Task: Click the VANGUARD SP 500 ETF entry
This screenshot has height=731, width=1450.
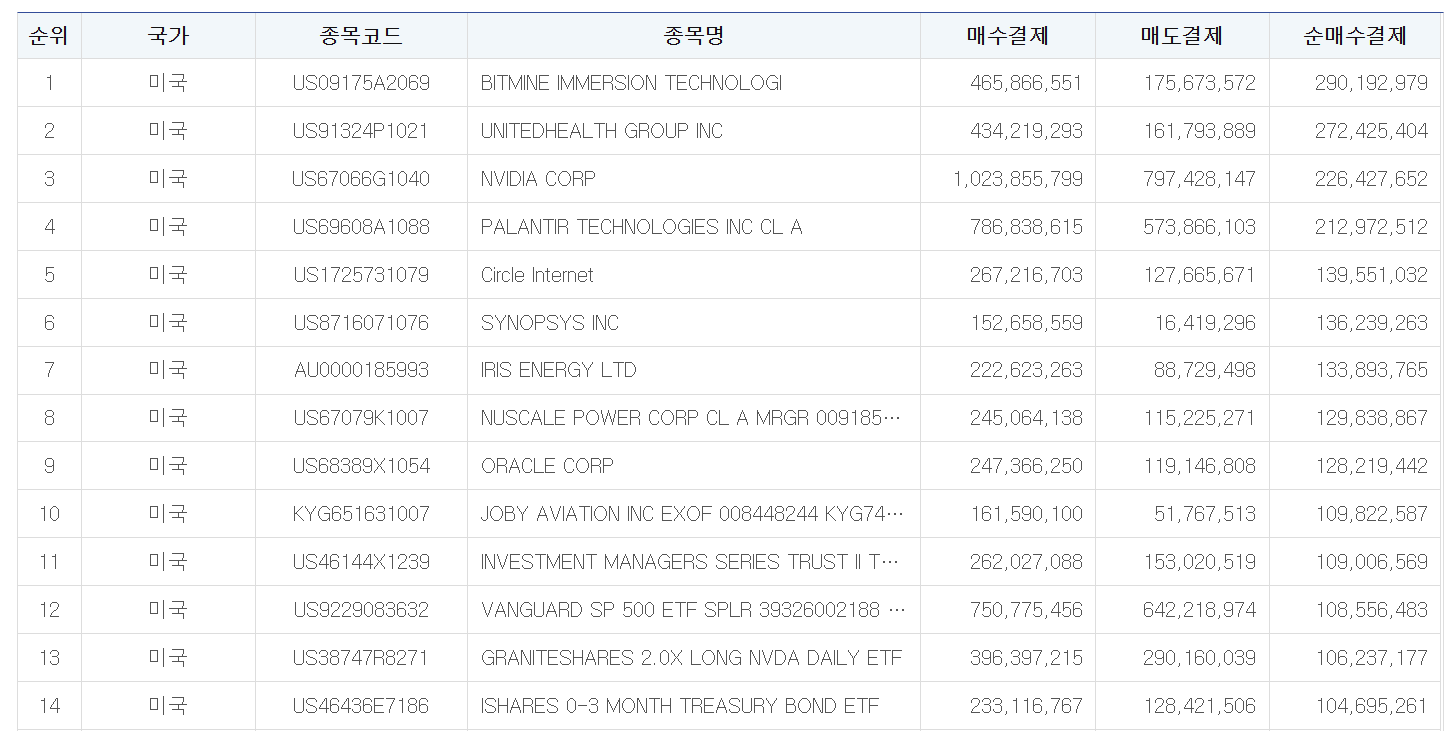Action: [693, 610]
